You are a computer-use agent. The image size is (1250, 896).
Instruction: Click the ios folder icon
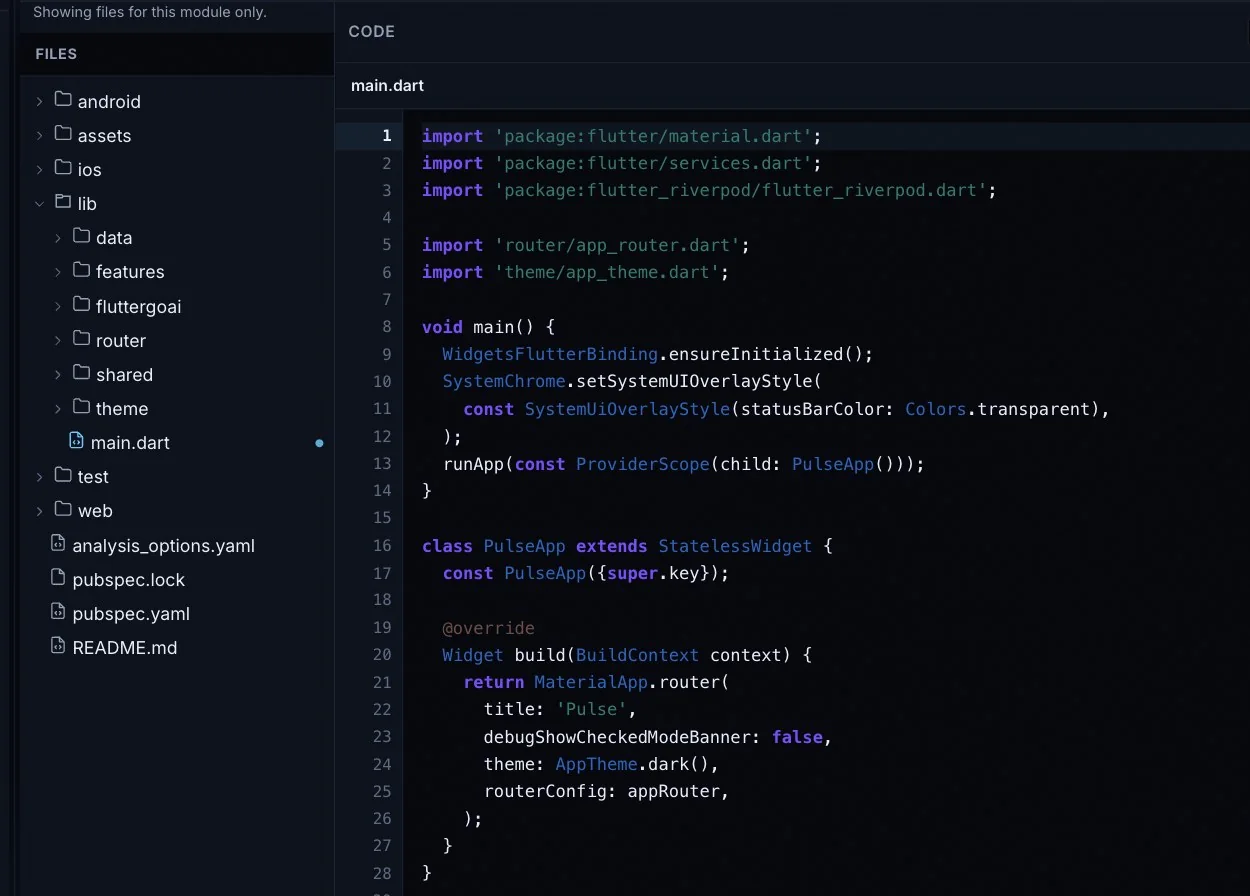[x=63, y=168]
